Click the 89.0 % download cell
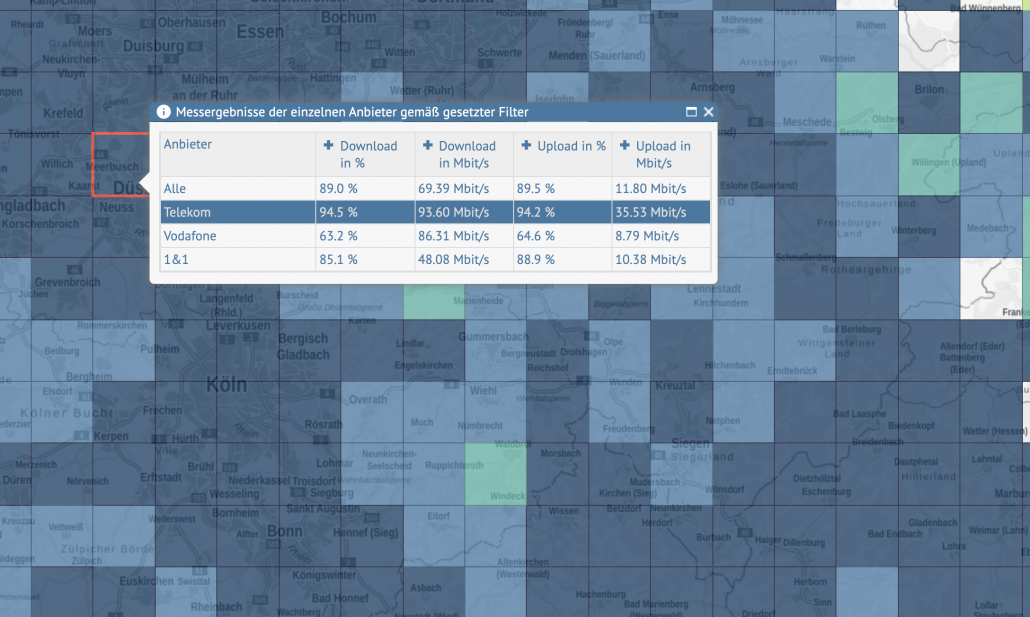This screenshot has height=617, width=1030. click(365, 189)
